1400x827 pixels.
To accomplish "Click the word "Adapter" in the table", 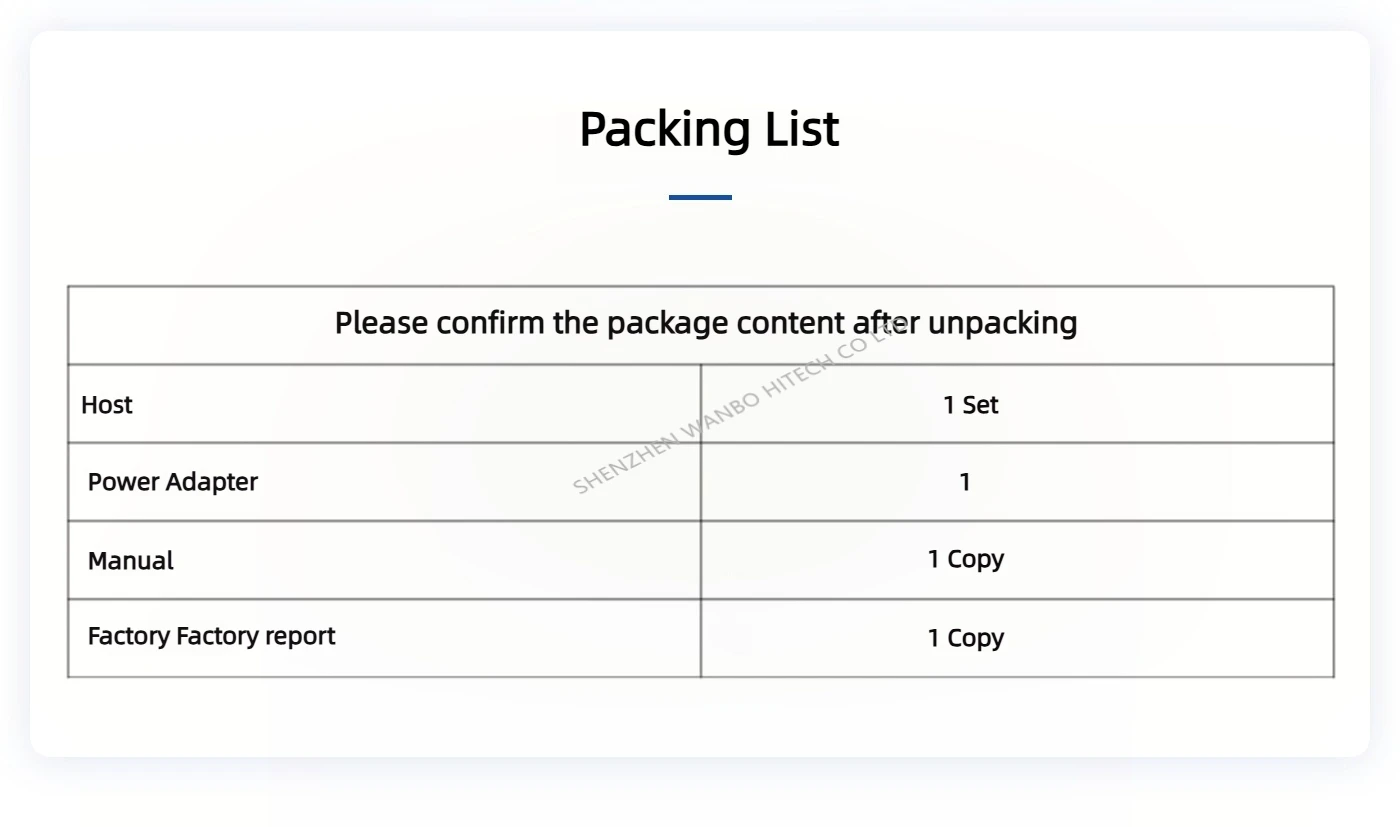I will click(212, 482).
